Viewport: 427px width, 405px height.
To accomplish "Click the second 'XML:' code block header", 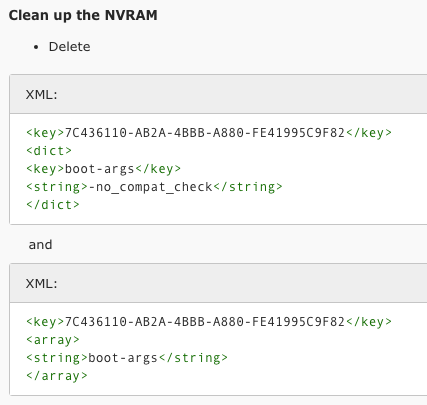I will pos(218,283).
